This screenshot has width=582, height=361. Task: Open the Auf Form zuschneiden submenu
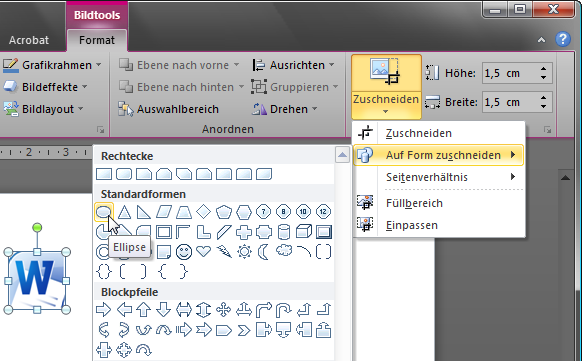(438, 155)
